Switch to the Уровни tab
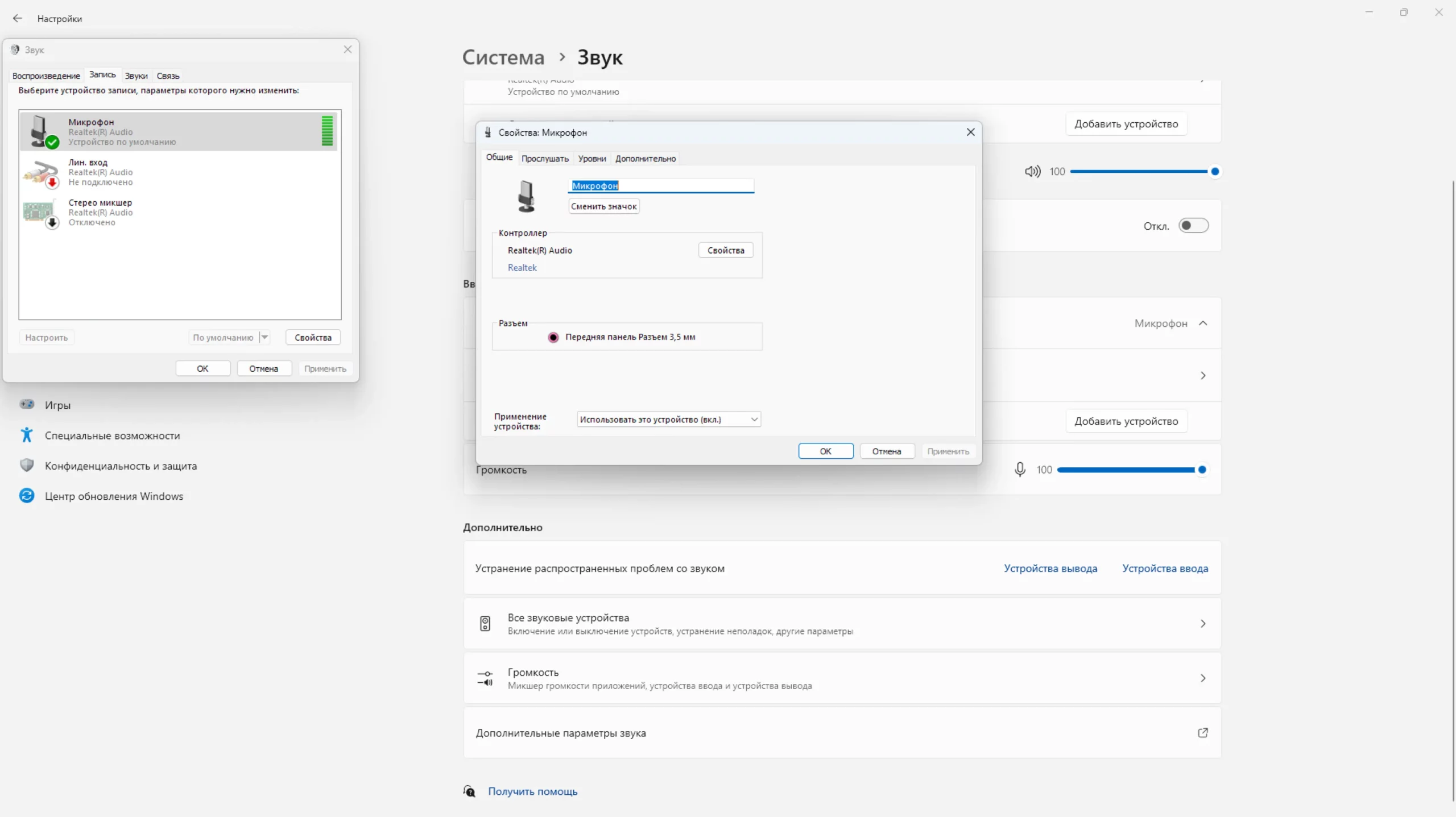Image resolution: width=1456 pixels, height=817 pixels. [x=591, y=159]
